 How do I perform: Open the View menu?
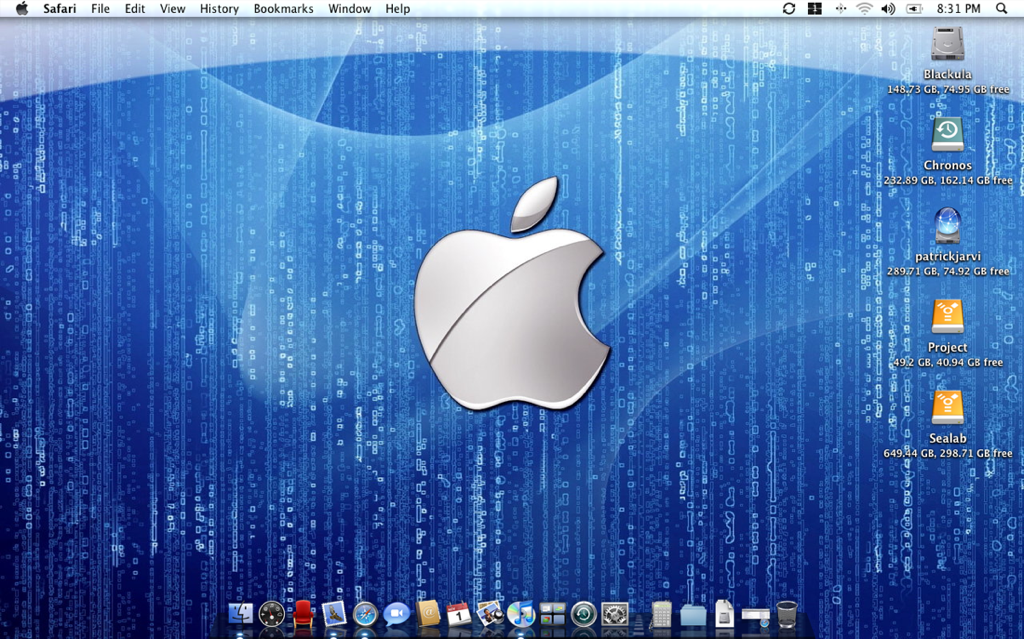(x=172, y=8)
